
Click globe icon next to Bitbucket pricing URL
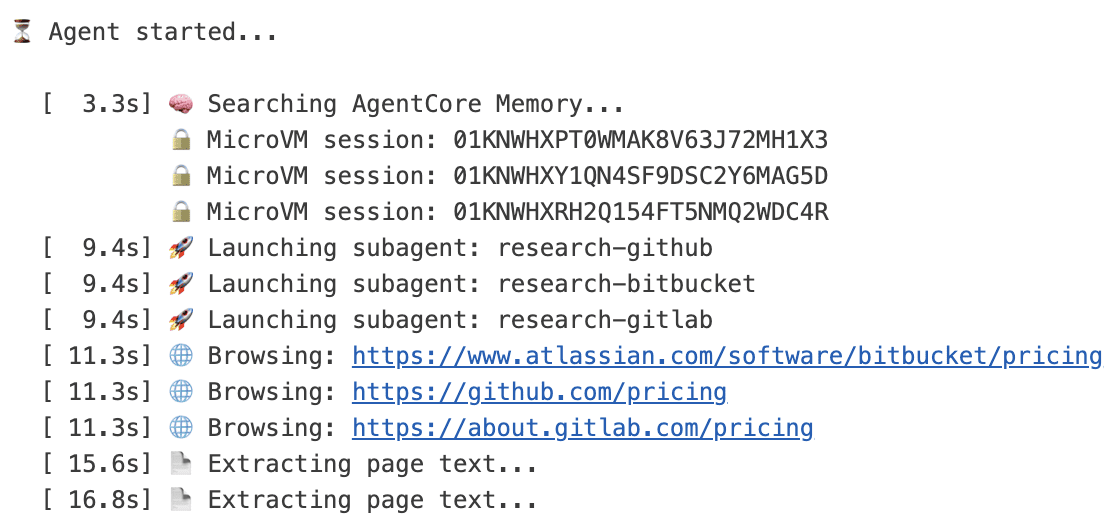tap(181, 356)
